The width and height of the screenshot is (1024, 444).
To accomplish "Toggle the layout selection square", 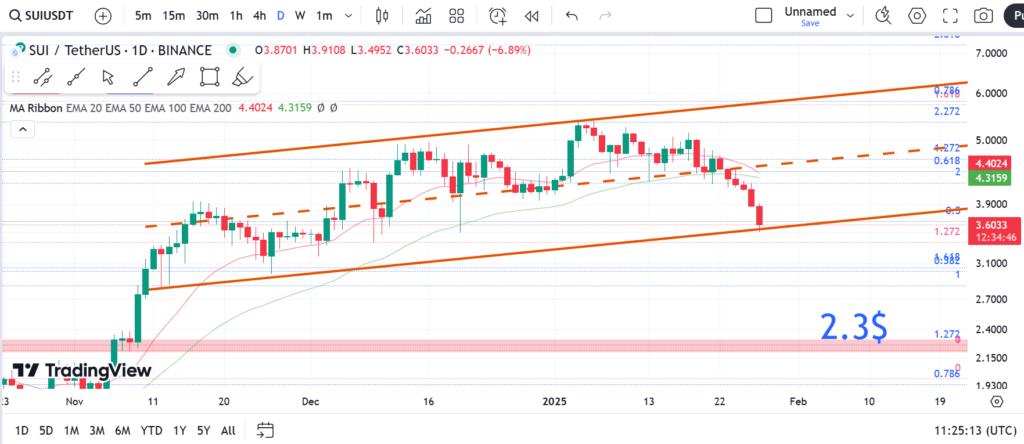I will 763,16.
